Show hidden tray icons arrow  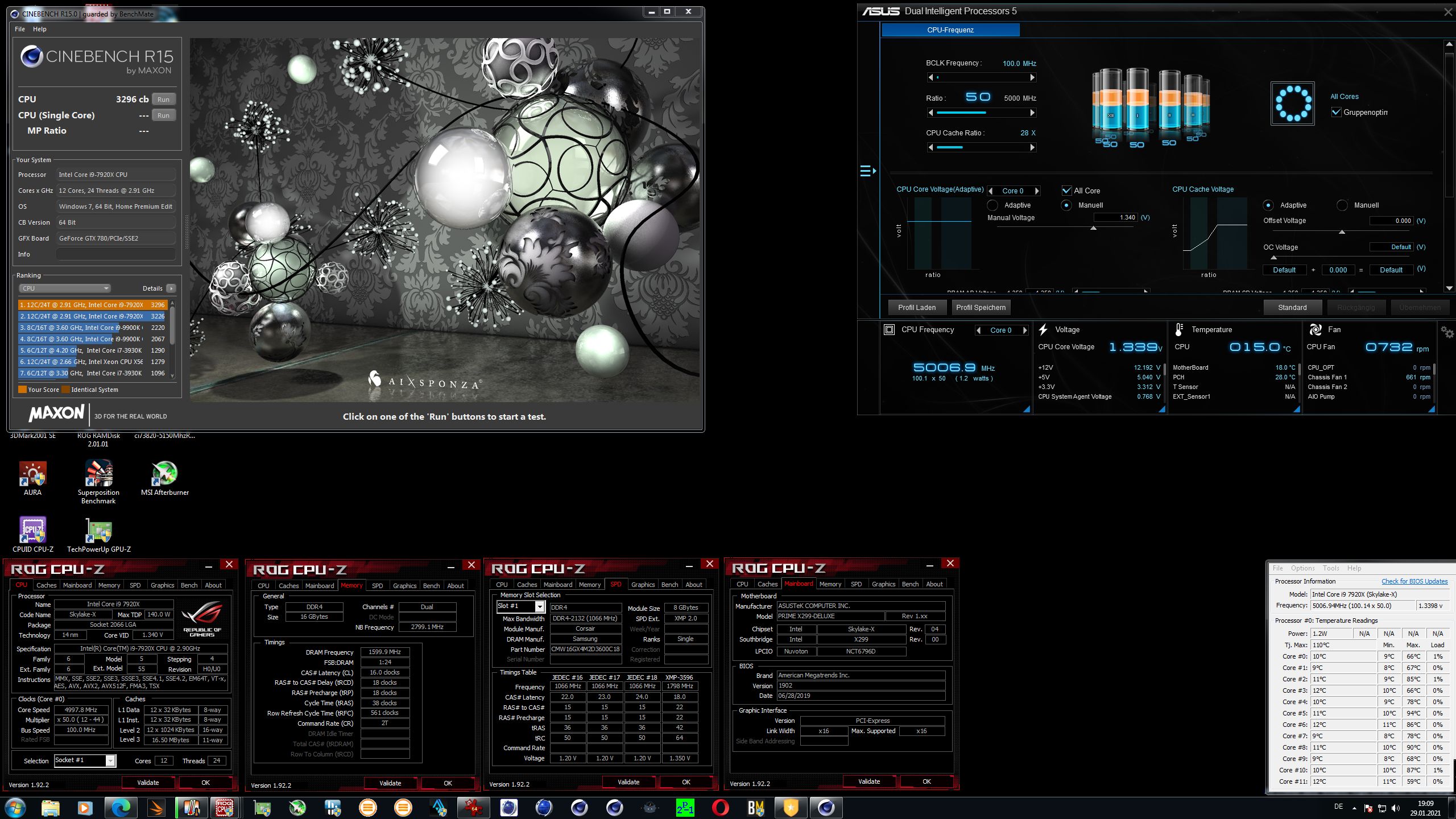click(1354, 808)
